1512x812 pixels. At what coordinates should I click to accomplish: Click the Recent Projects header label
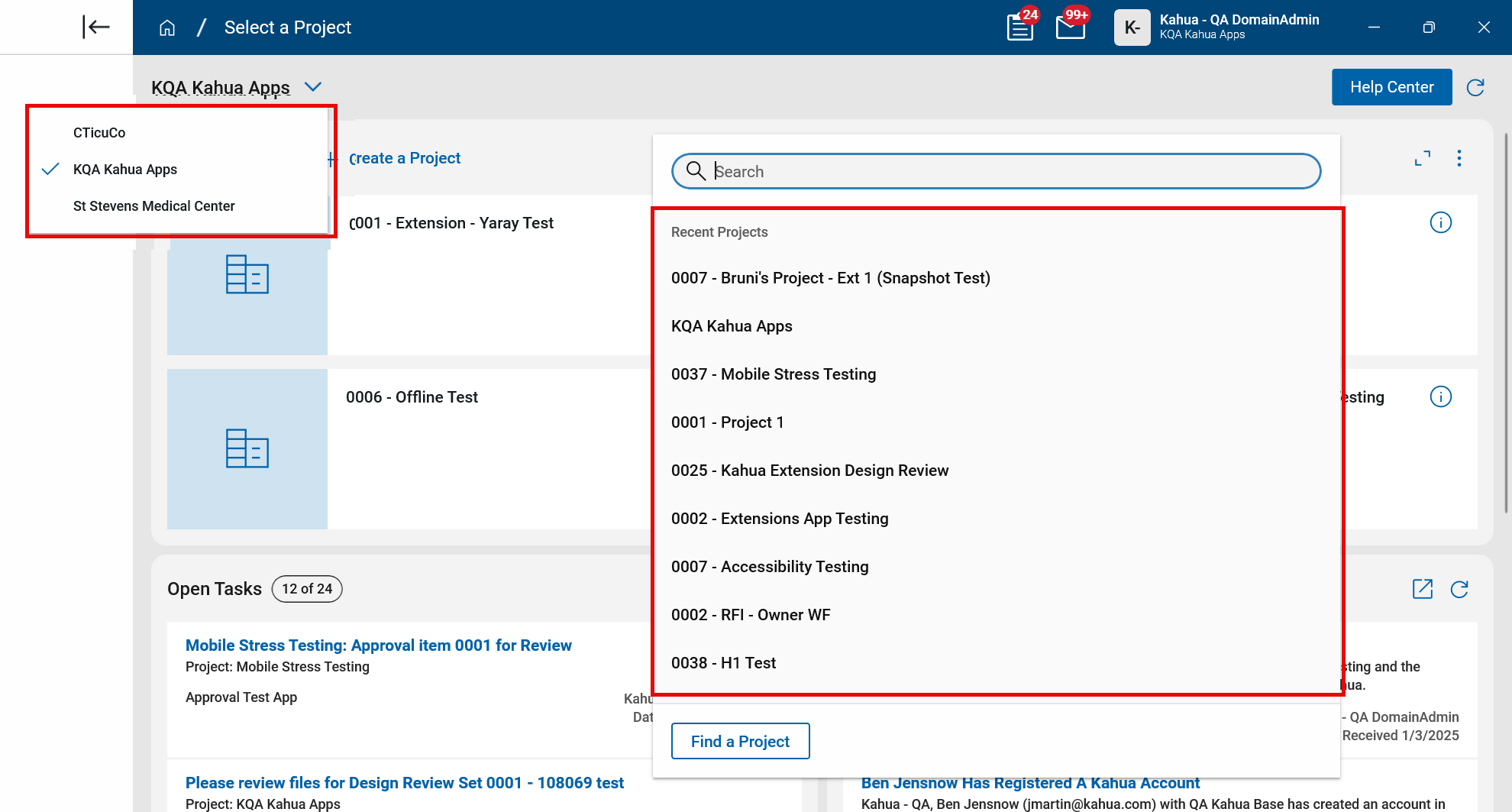point(719,232)
